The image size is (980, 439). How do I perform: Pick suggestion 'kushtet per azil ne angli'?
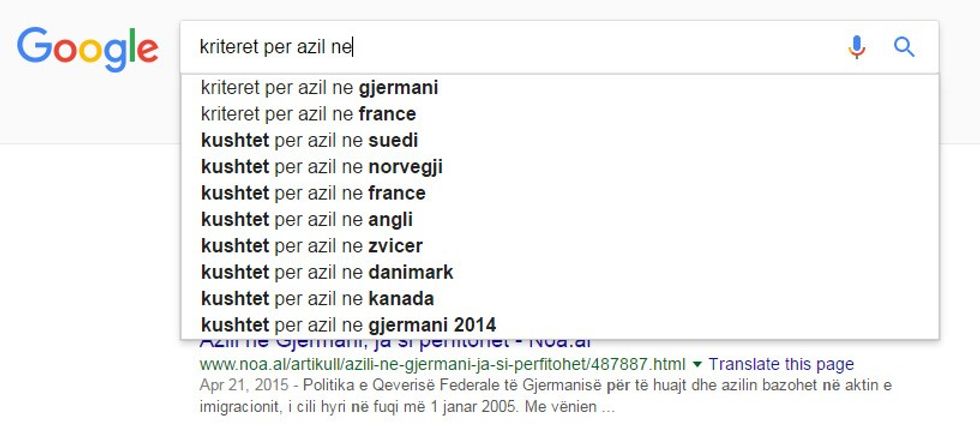click(306, 219)
